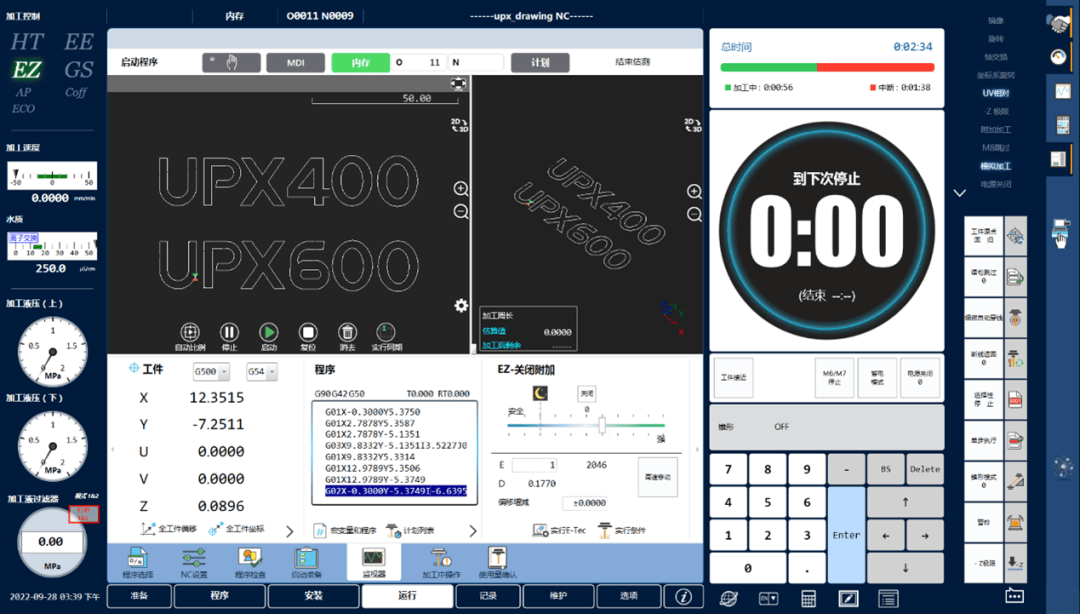Open the calculator icon in bottom bar

[x=809, y=598]
